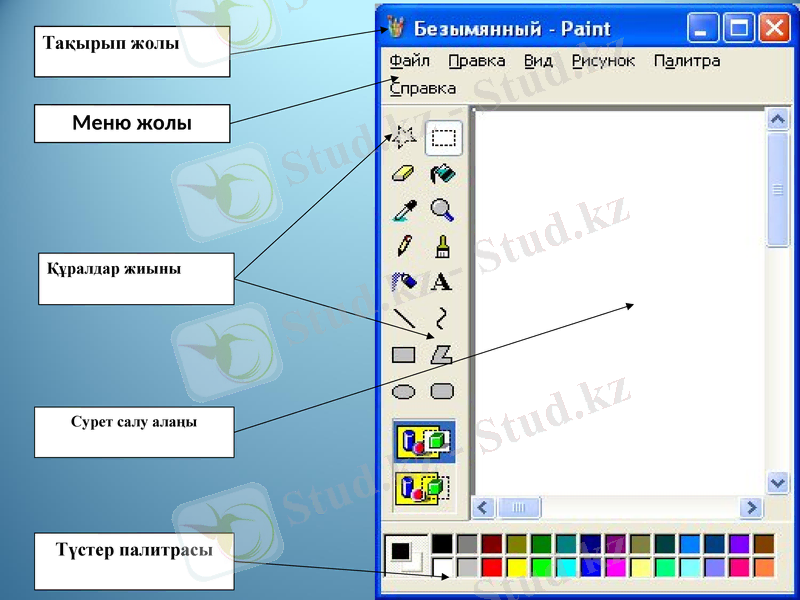Click the horizontal scrollbar right arrow

pyautogui.click(x=751, y=508)
